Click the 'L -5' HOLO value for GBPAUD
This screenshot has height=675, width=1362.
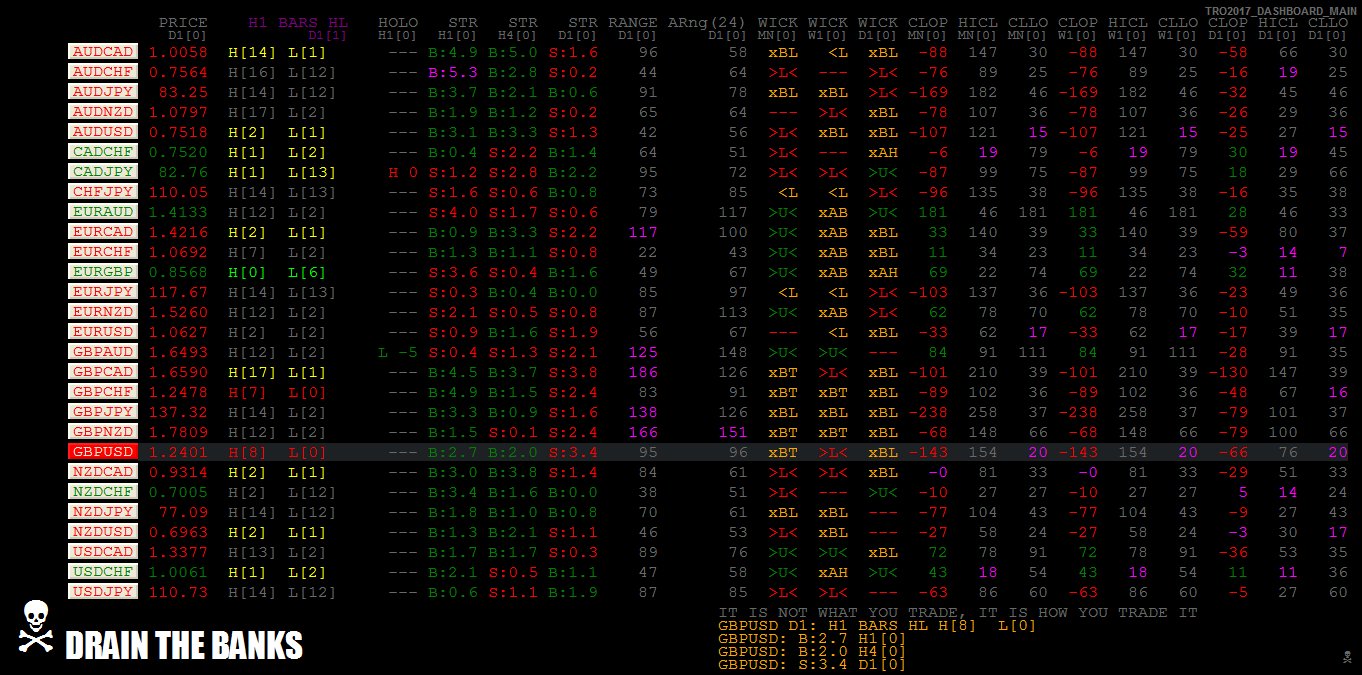pos(398,352)
